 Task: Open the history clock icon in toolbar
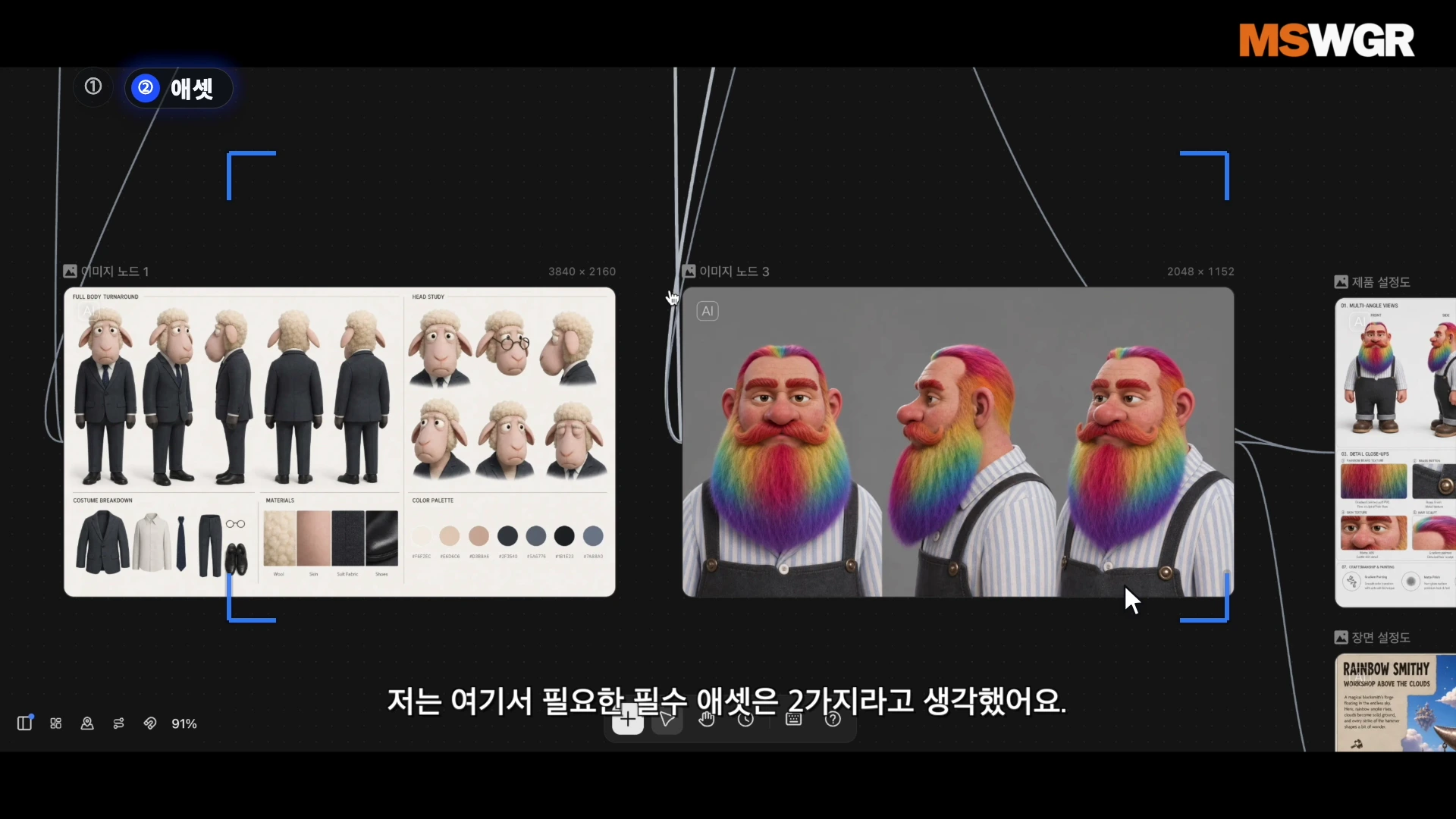[x=746, y=719]
